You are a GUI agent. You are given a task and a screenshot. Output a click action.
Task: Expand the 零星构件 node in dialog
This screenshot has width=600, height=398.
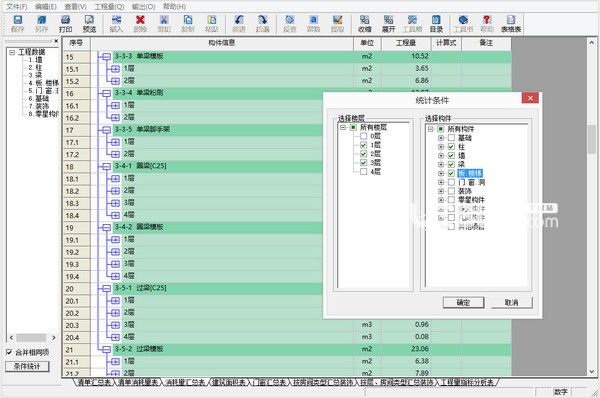(441, 200)
